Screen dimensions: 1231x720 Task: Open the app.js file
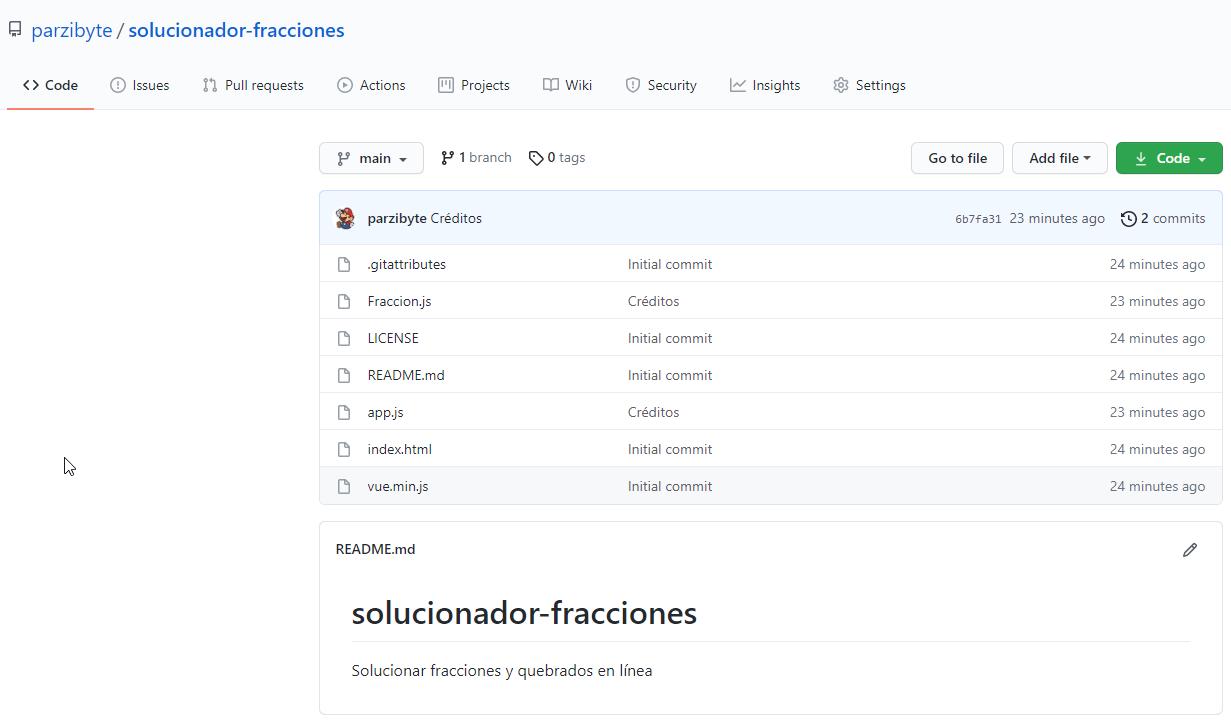pos(385,412)
